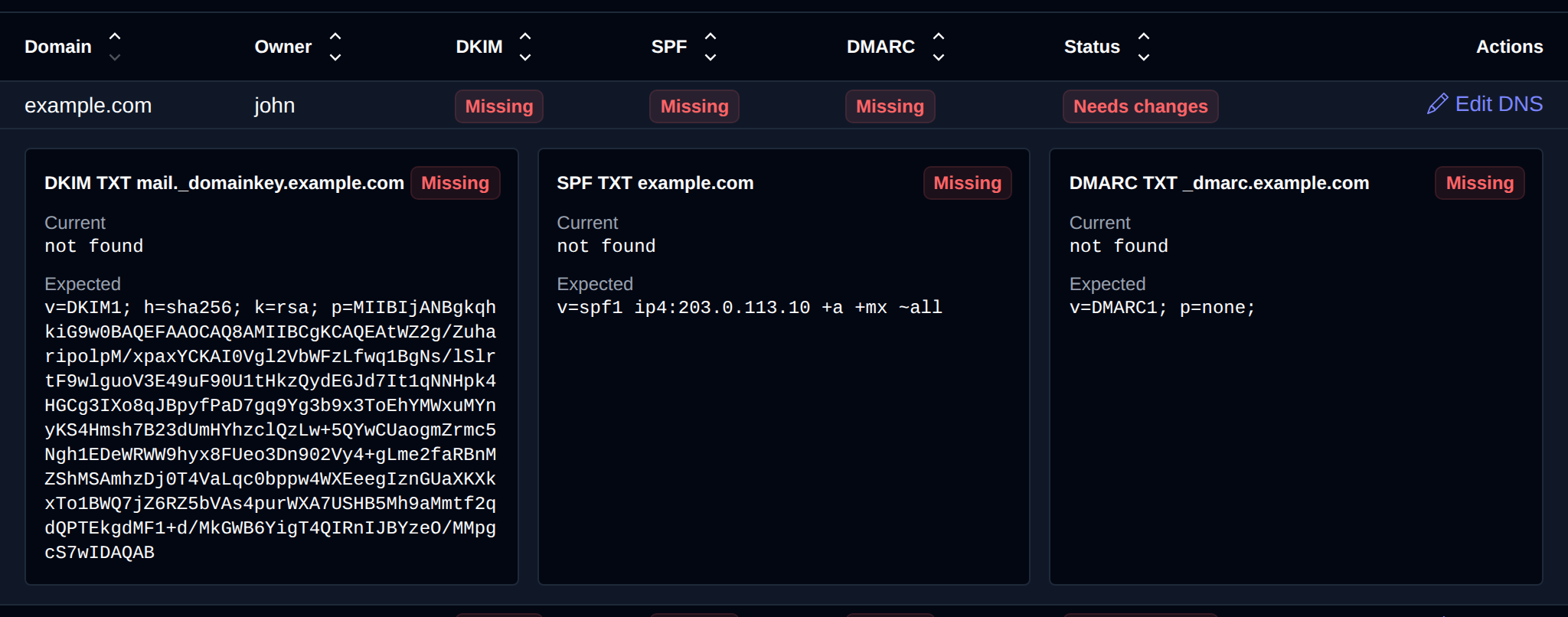Viewport: 1568px width, 617px height.
Task: Sort by SPF column arrows
Action: click(710, 47)
